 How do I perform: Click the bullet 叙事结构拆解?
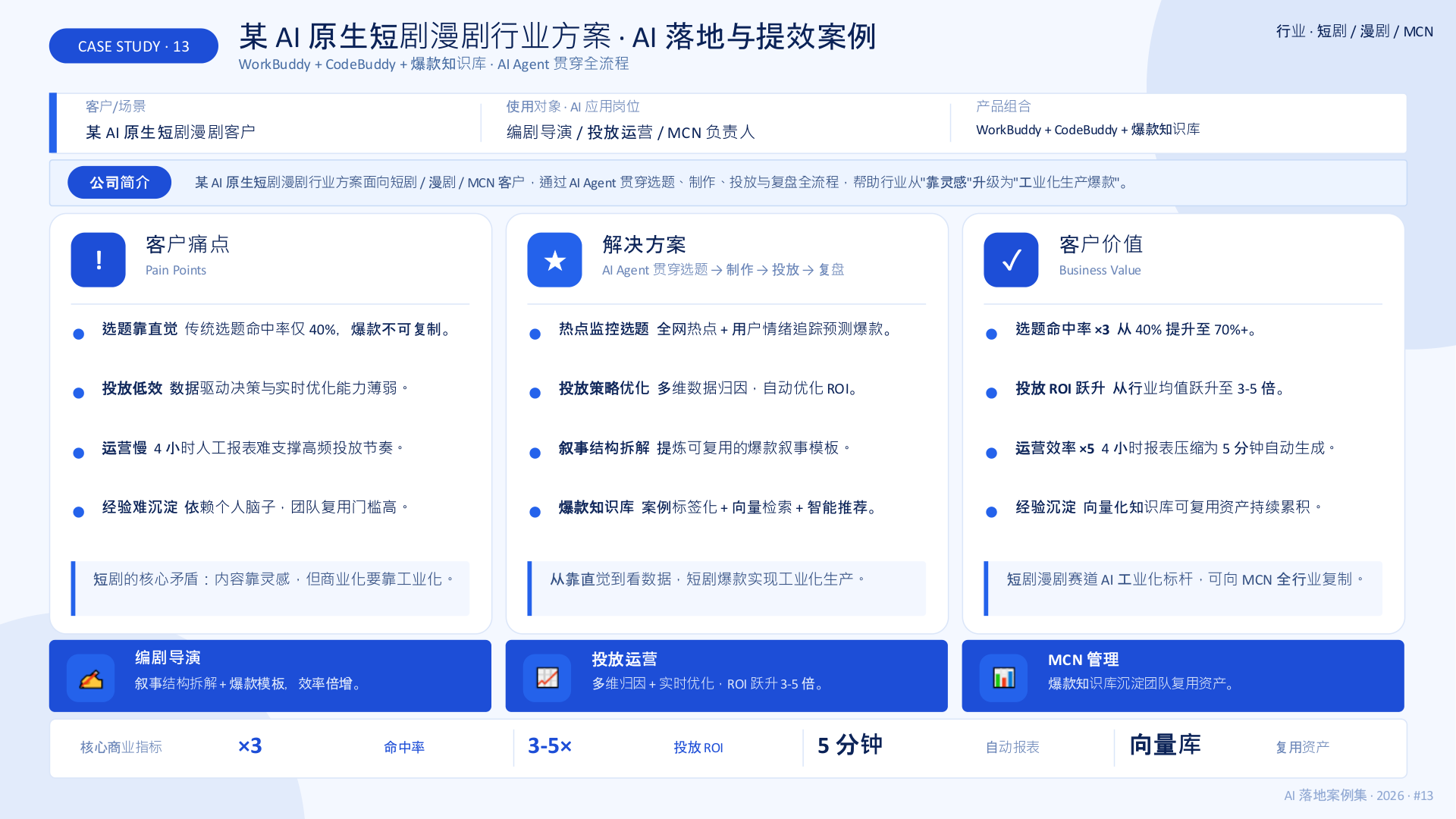coord(704,448)
